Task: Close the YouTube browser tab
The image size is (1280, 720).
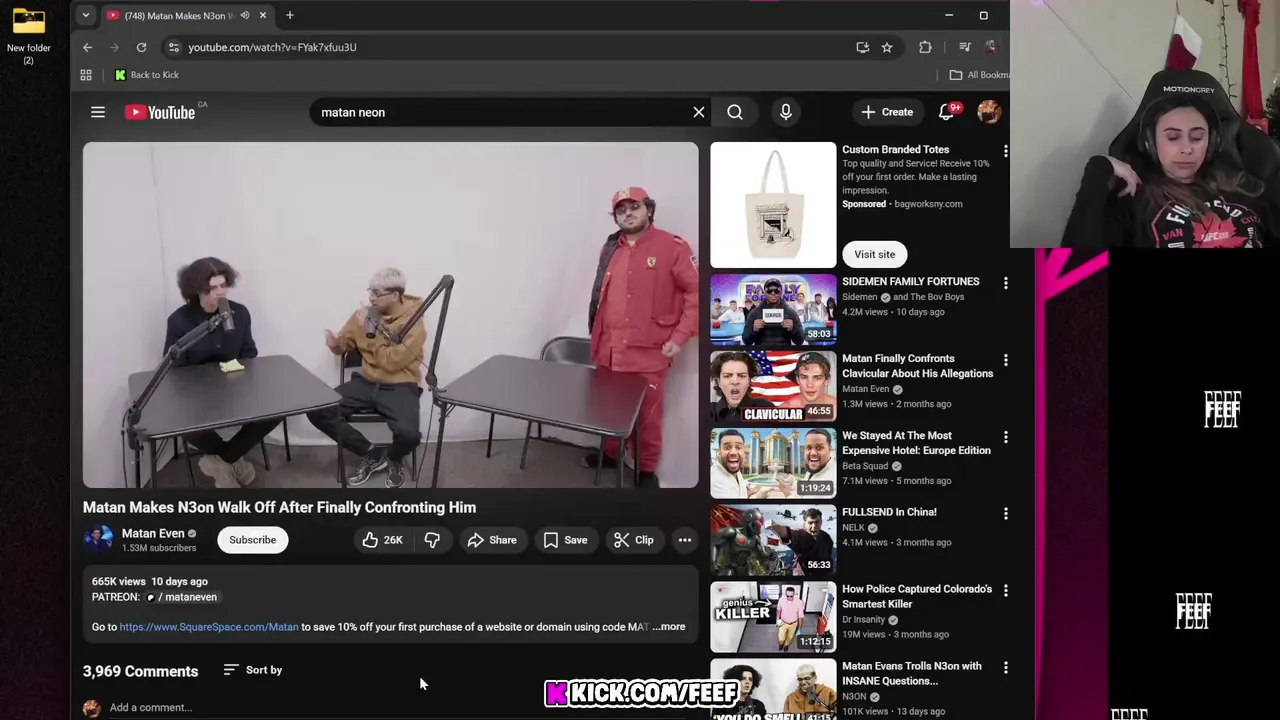Action: pyautogui.click(x=263, y=15)
